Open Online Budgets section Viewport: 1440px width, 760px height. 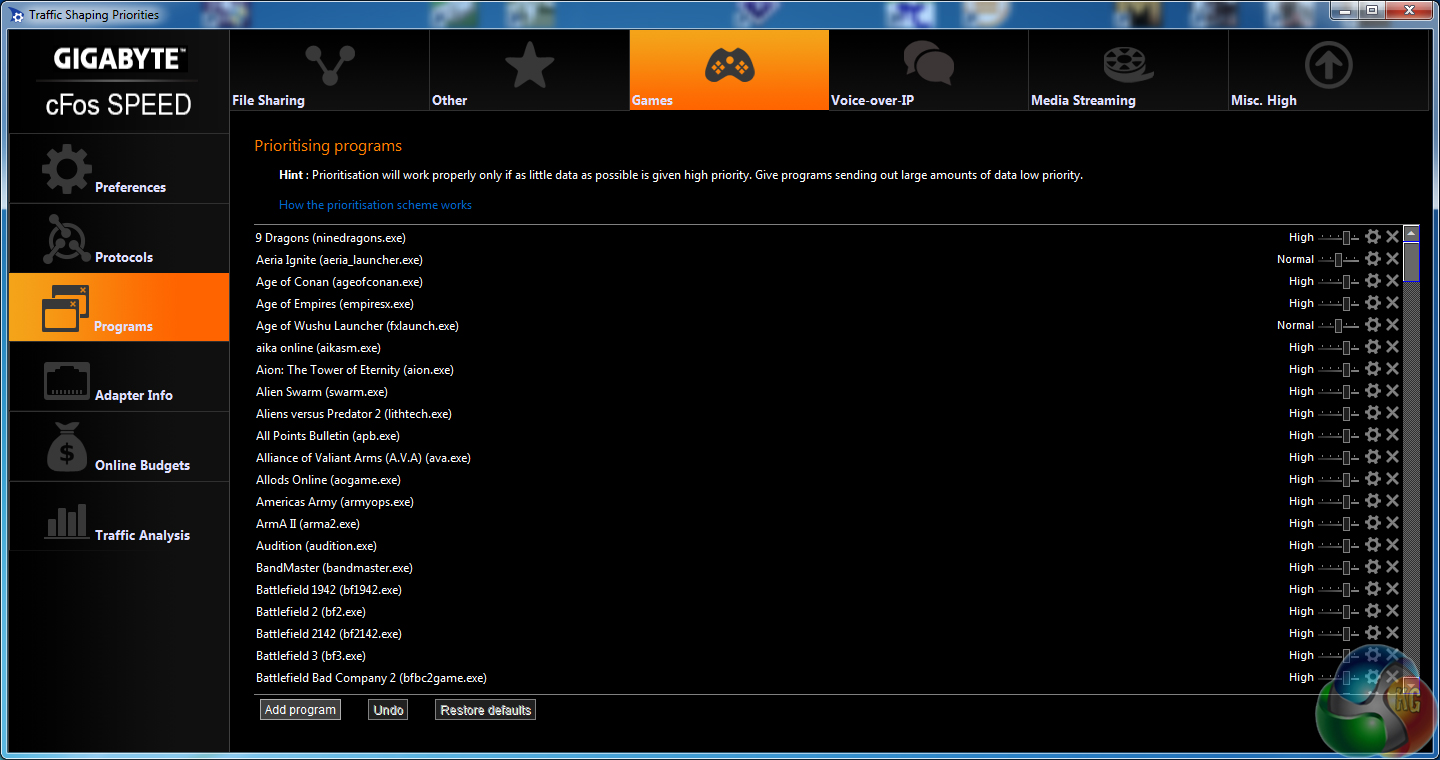pyautogui.click(x=119, y=447)
